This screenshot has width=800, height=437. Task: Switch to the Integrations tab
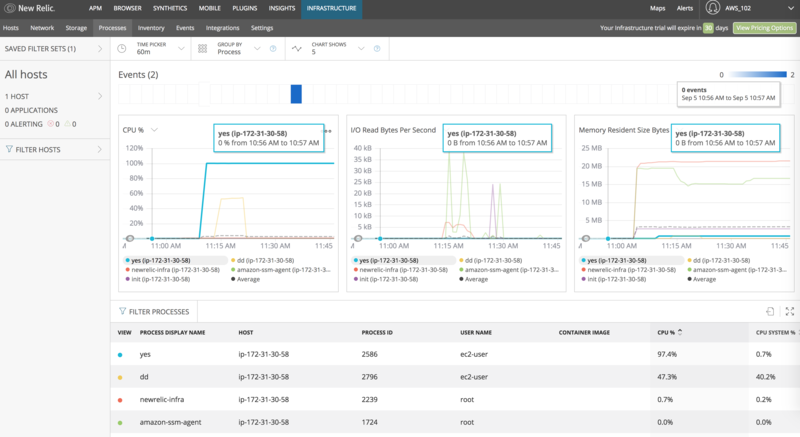pyautogui.click(x=222, y=28)
